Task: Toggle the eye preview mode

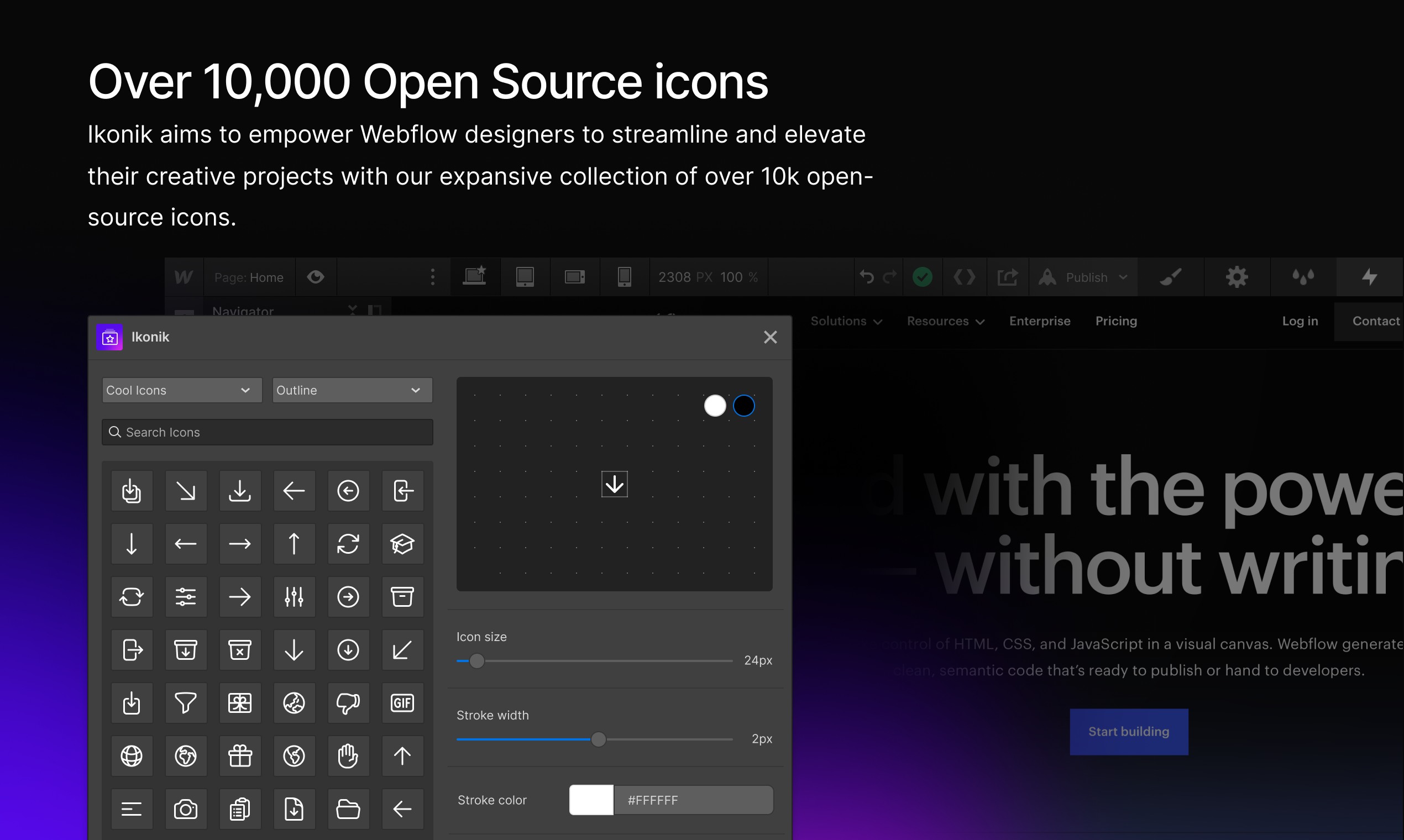Action: tap(316, 277)
